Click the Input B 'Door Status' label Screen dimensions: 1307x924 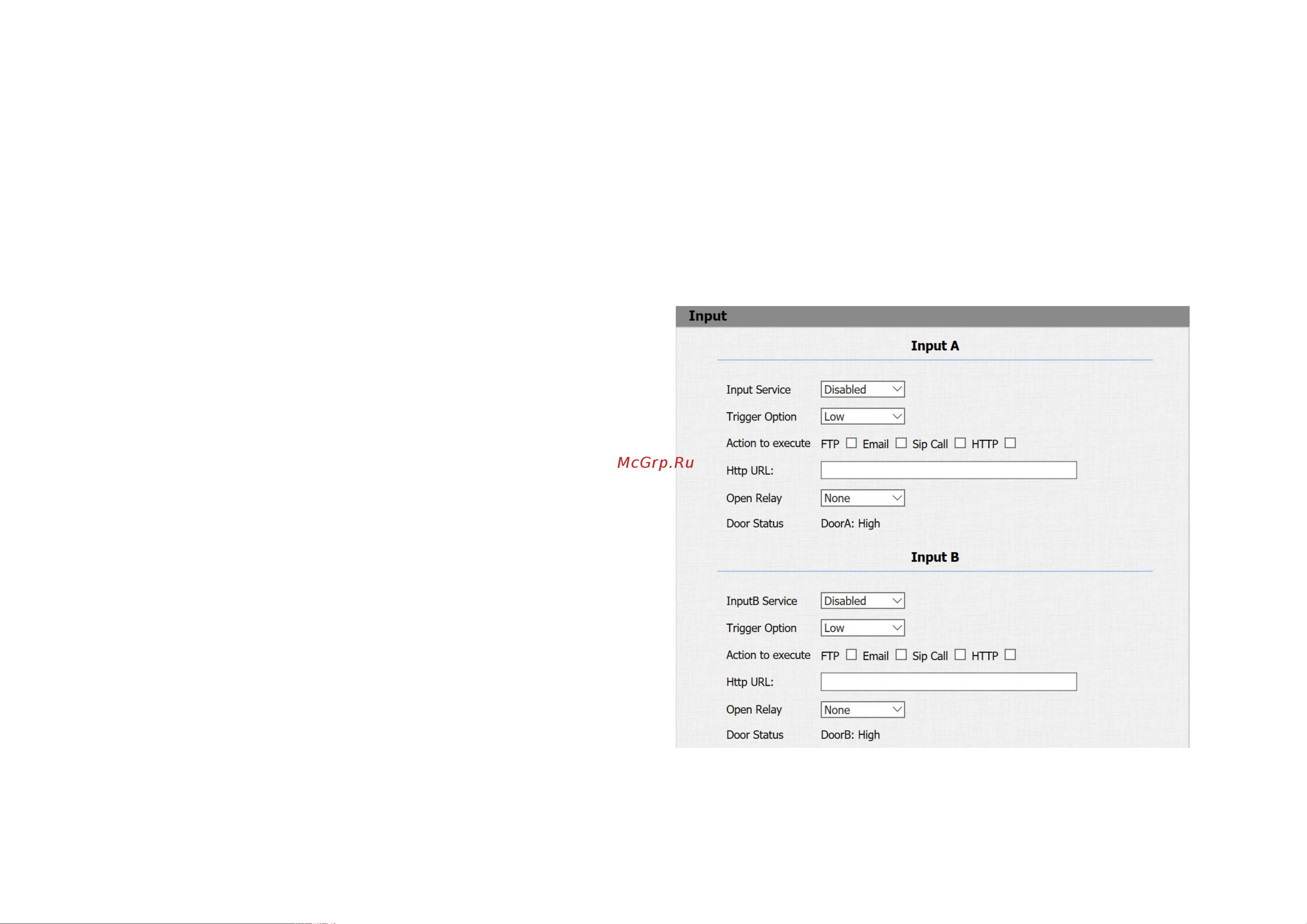[x=755, y=735]
